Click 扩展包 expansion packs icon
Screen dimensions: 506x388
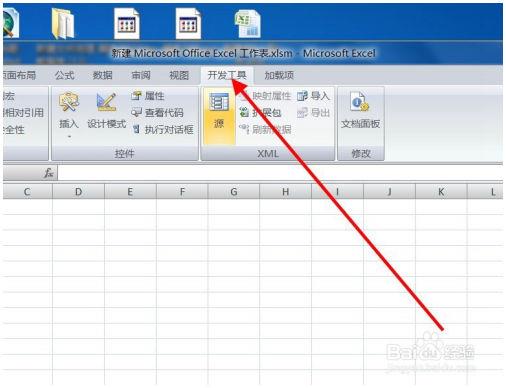coord(244,112)
